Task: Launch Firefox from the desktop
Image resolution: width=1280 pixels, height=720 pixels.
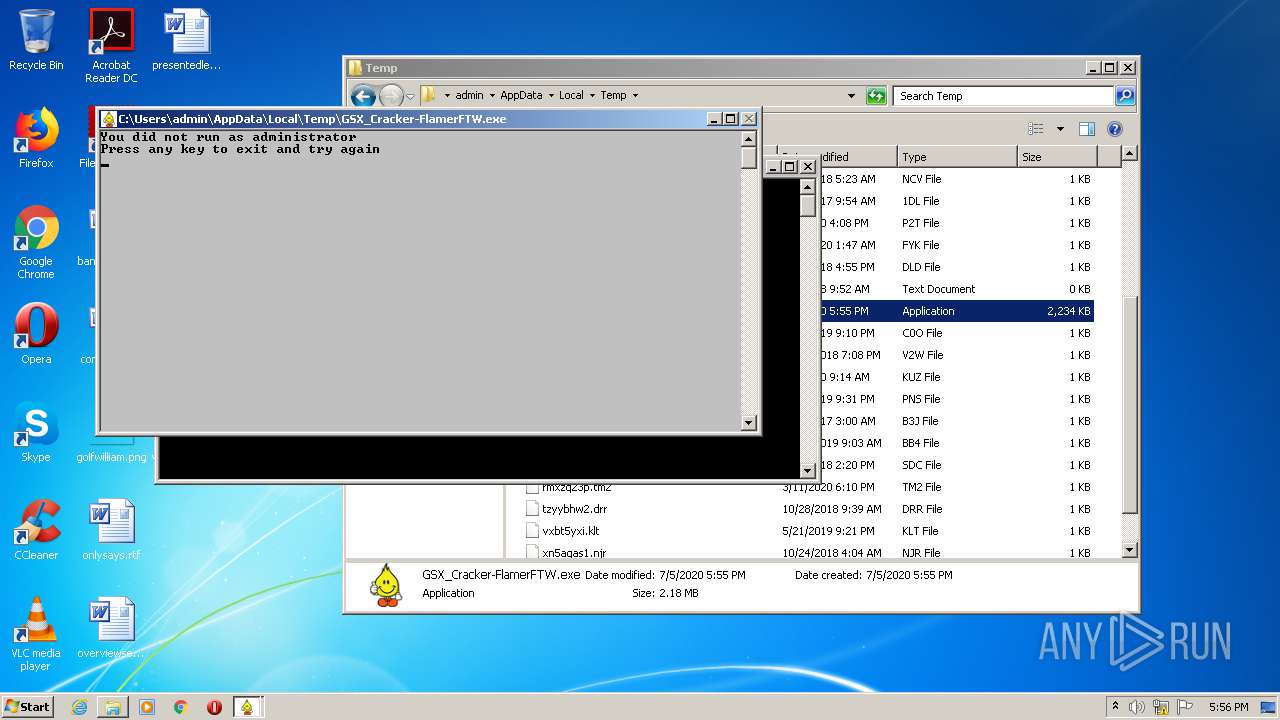Action: click(36, 138)
